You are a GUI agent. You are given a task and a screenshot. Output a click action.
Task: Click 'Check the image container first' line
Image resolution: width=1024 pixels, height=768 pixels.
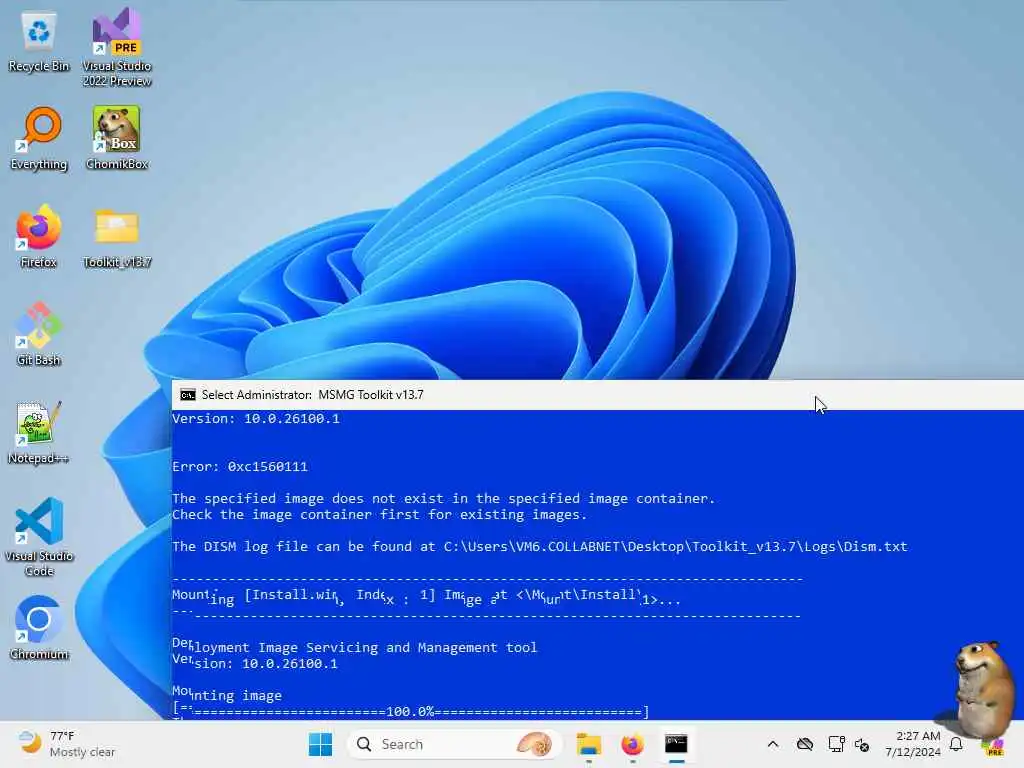point(379,515)
